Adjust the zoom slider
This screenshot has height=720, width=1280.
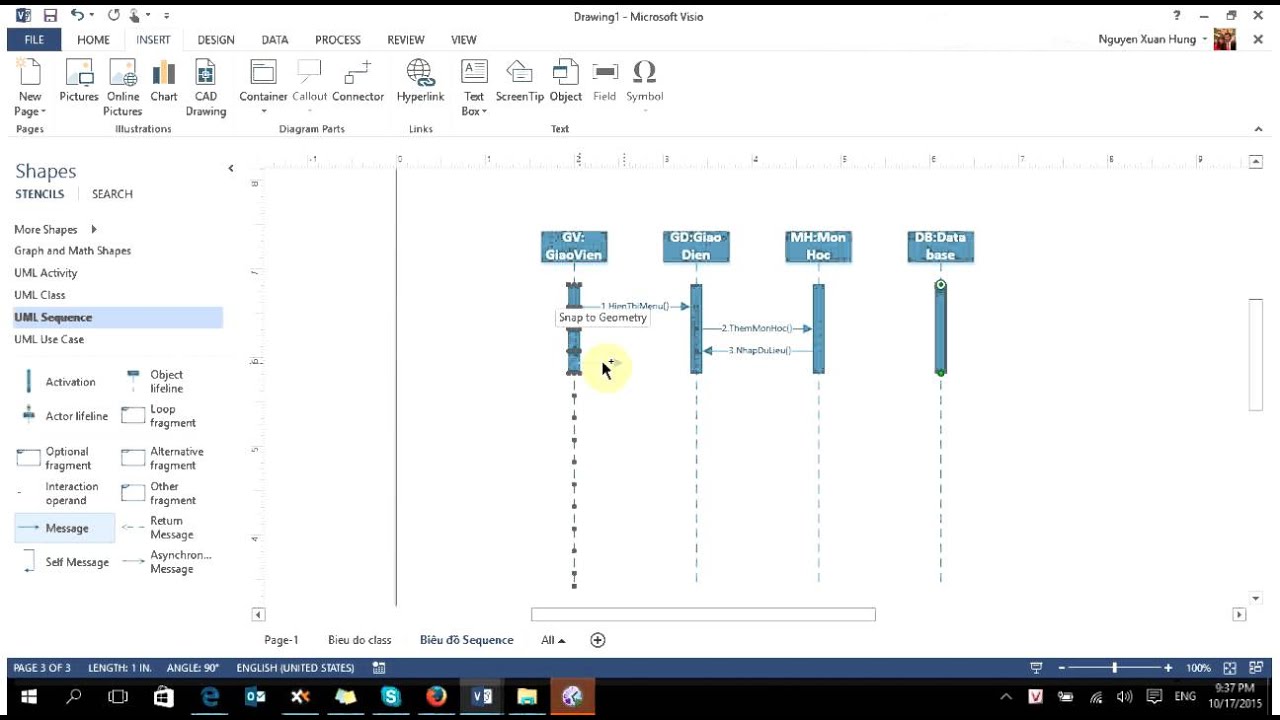(1114, 668)
